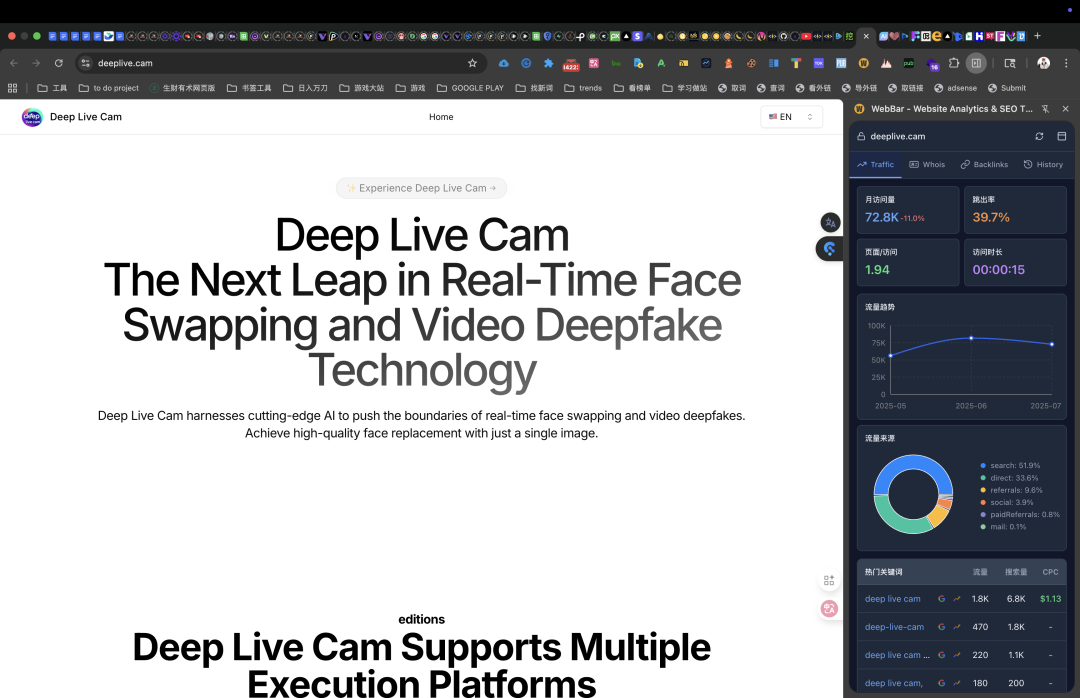
Task: Click the red 14223 badge extension icon
Action: [x=571, y=64]
